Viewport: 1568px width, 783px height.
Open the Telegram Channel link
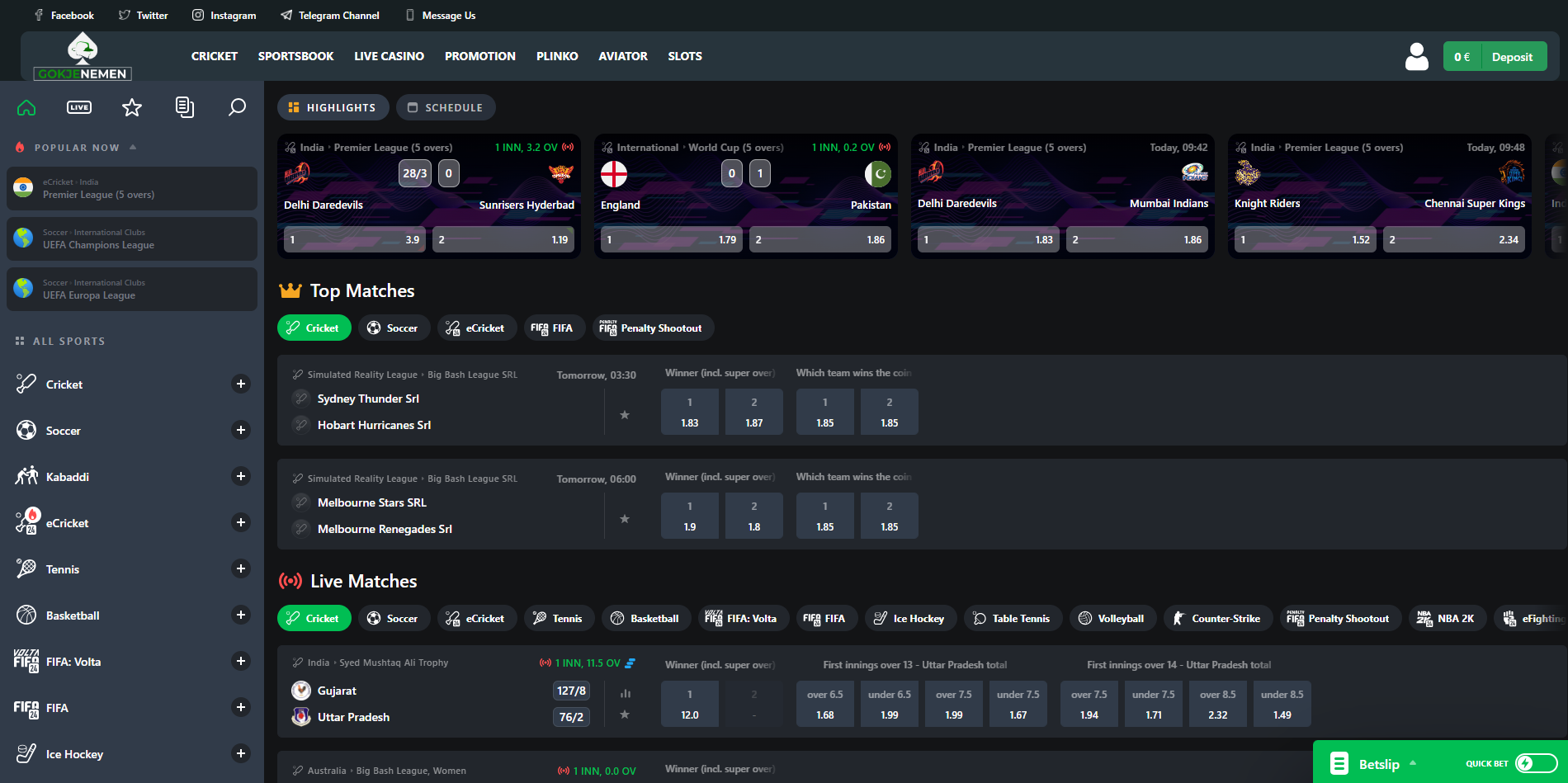coord(330,15)
